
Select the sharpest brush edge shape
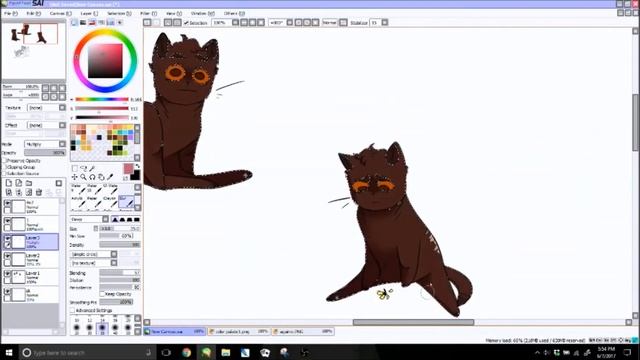pos(115,220)
